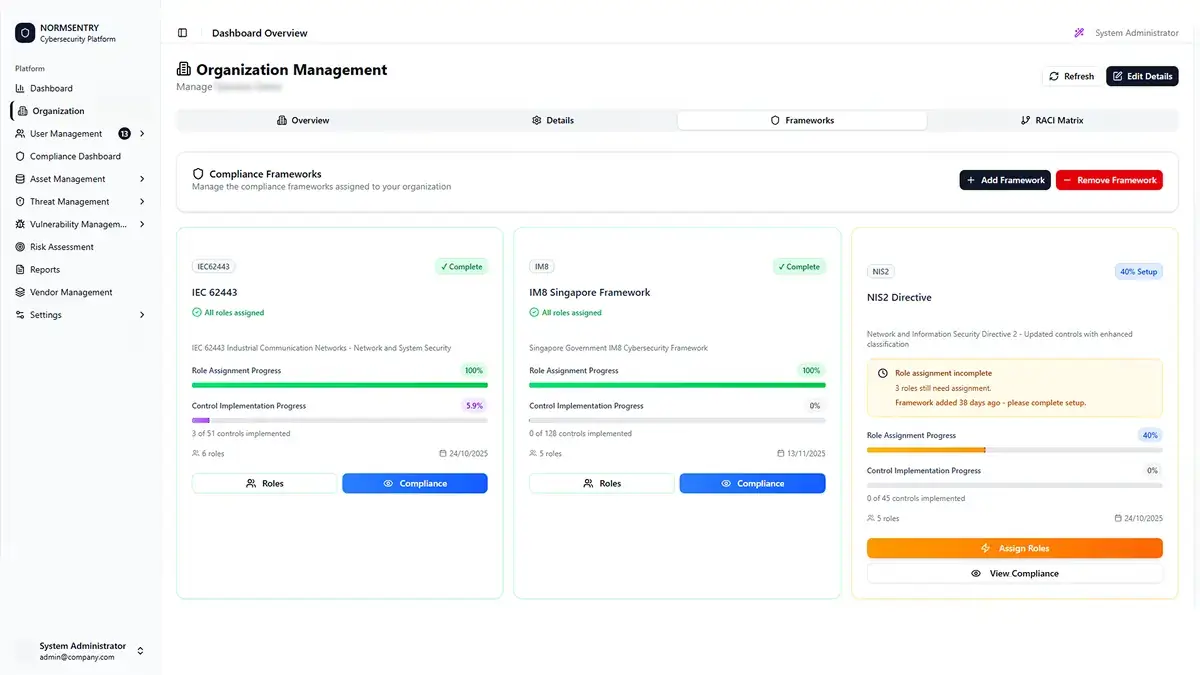Click the calendar icon on IEC 62443 card
Viewport: 1200px width, 675px height.
pyautogui.click(x=443, y=453)
